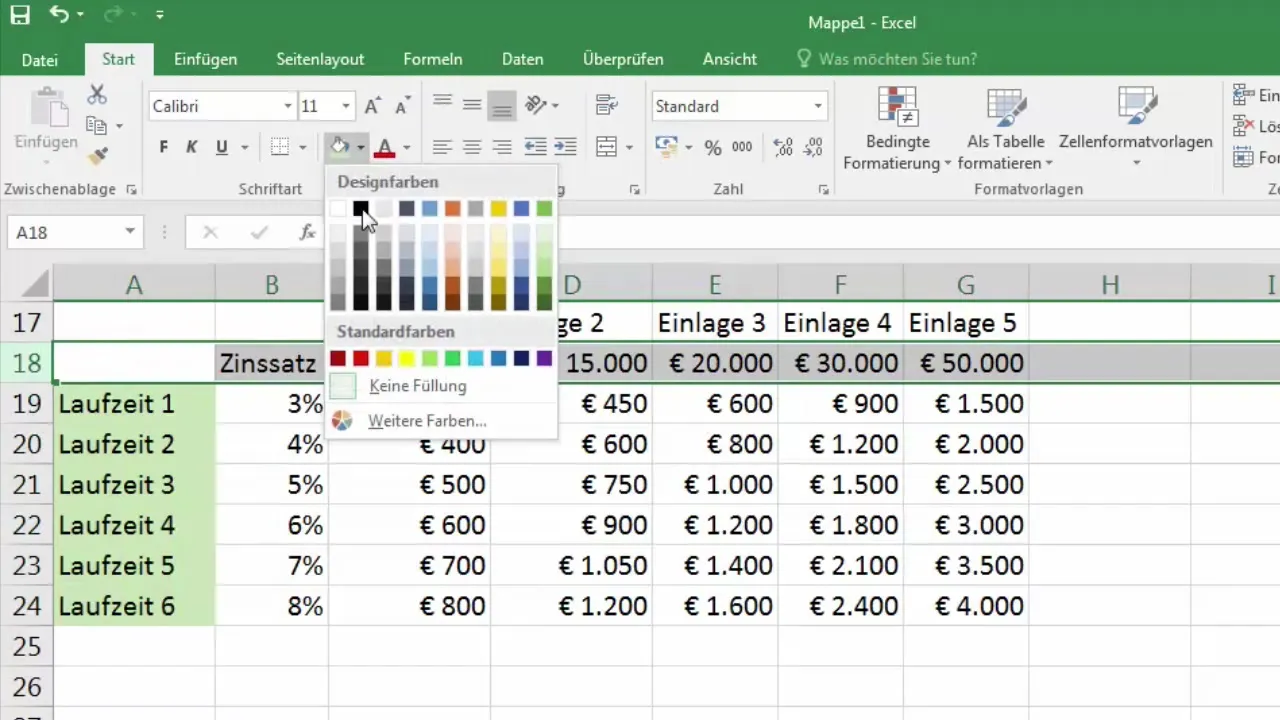Open Bedingte Formatierung
The width and height of the screenshot is (1280, 720).
897,128
